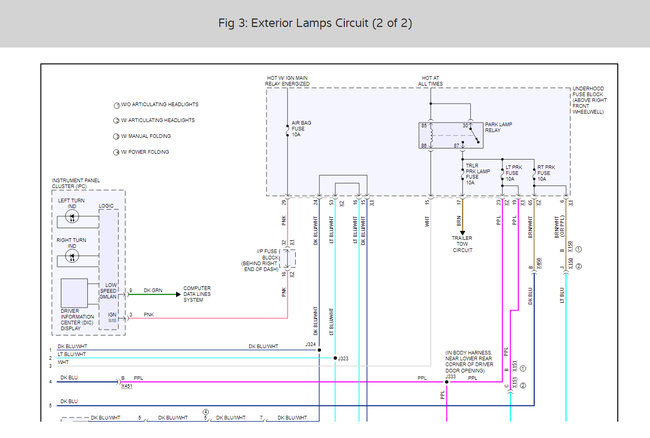Click the Right Turn indicator LED symbol
Image resolution: width=650 pixels, height=438 pixels.
pos(72,257)
